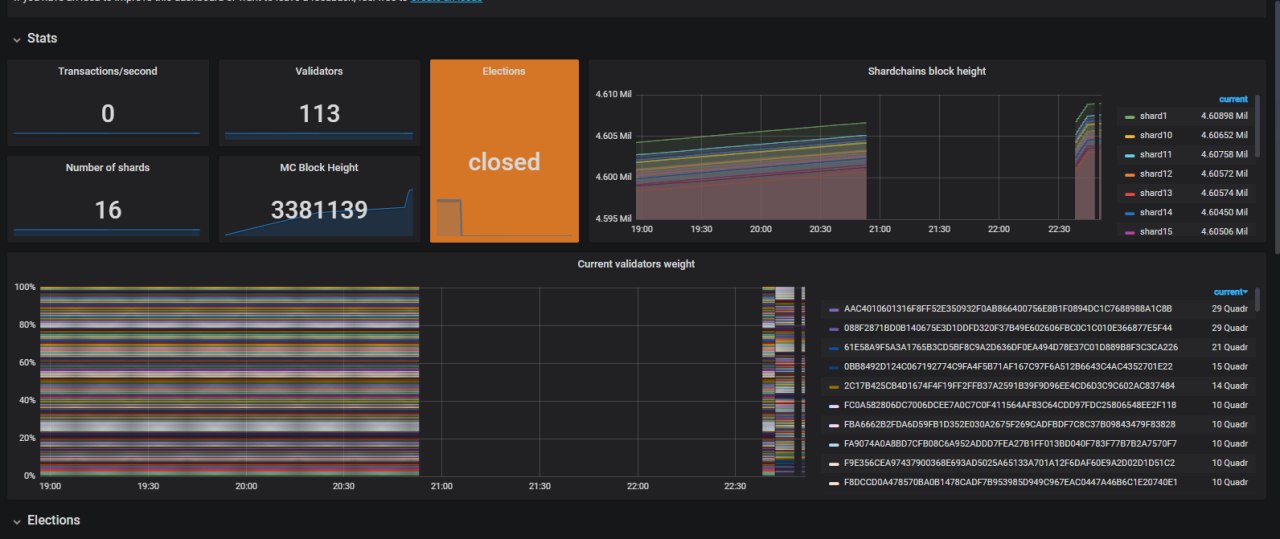This screenshot has height=539, width=1280.
Task: Select validator 61E58A9F5A3A1765B3CD legend entry
Action: click(1011, 347)
